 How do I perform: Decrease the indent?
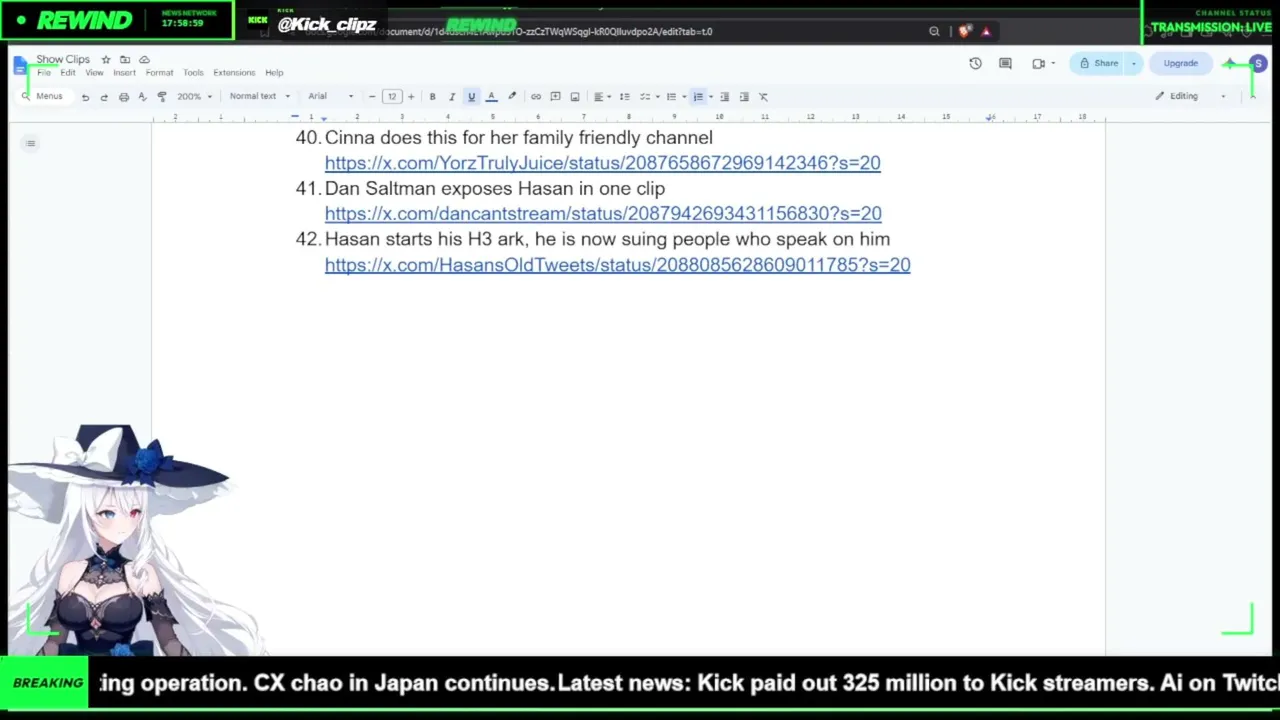coord(725,97)
